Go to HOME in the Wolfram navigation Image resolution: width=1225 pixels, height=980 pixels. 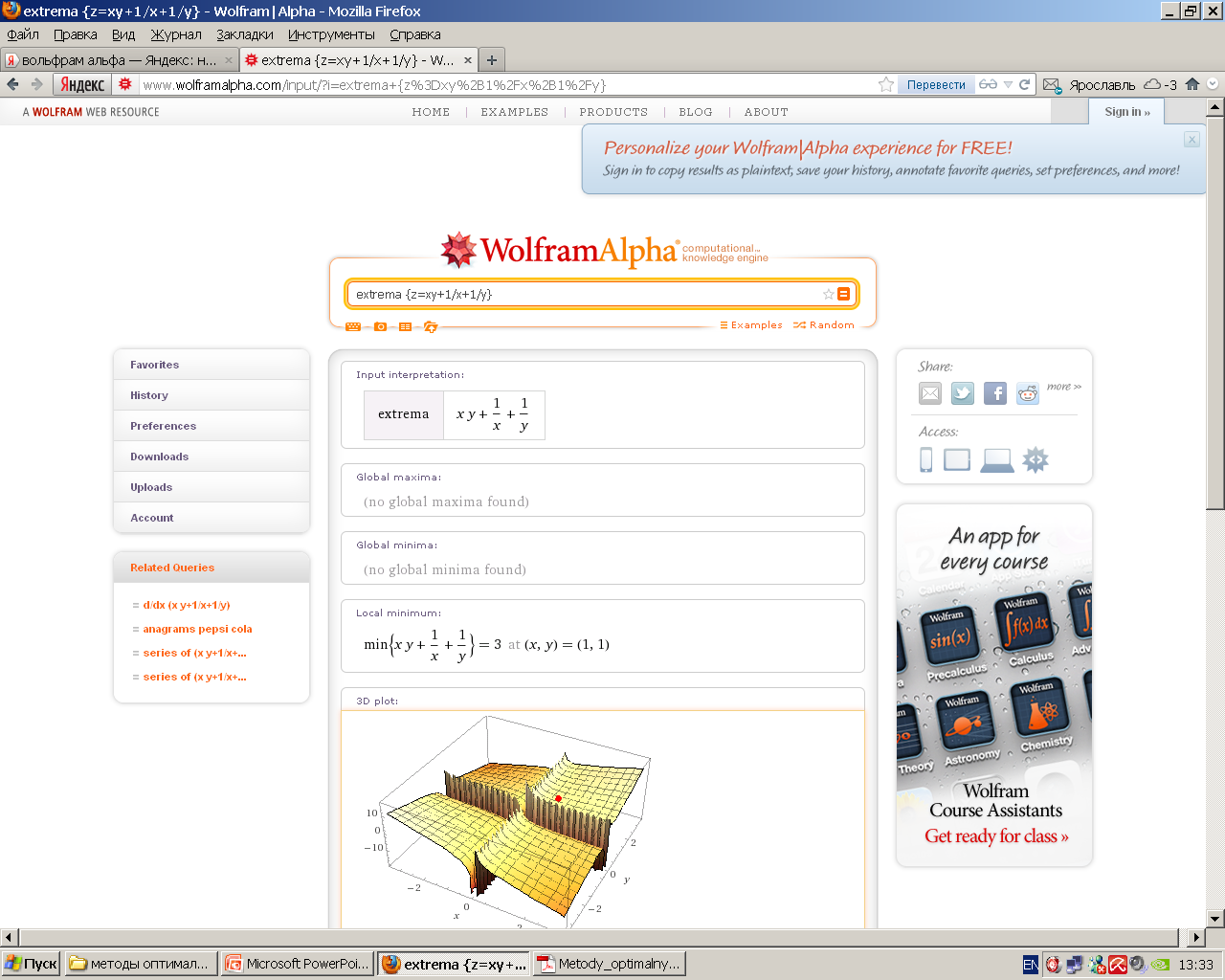point(431,112)
